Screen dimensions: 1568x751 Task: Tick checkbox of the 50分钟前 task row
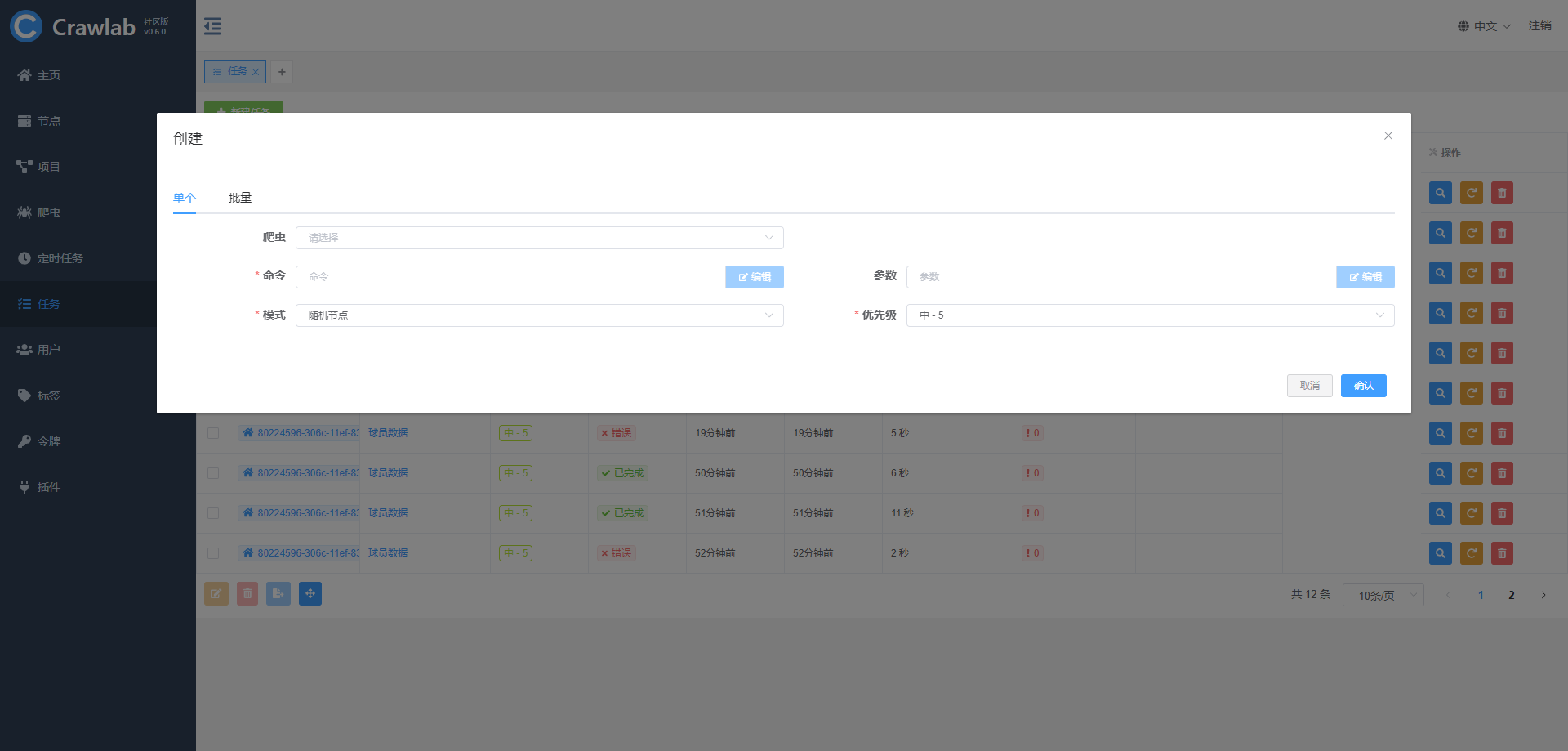pos(213,473)
